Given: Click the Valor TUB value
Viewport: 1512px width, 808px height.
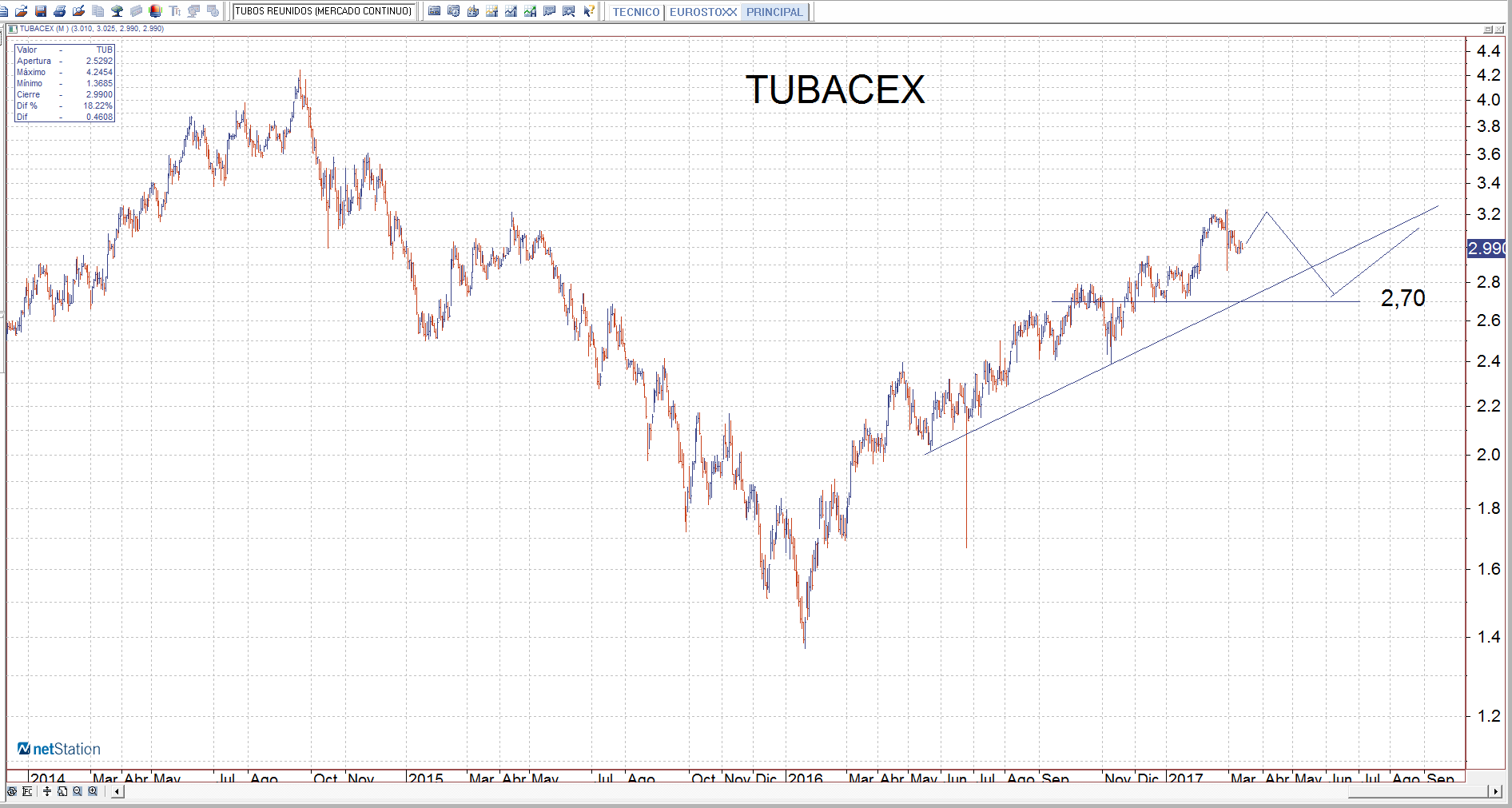Looking at the screenshot, I should (x=105, y=50).
